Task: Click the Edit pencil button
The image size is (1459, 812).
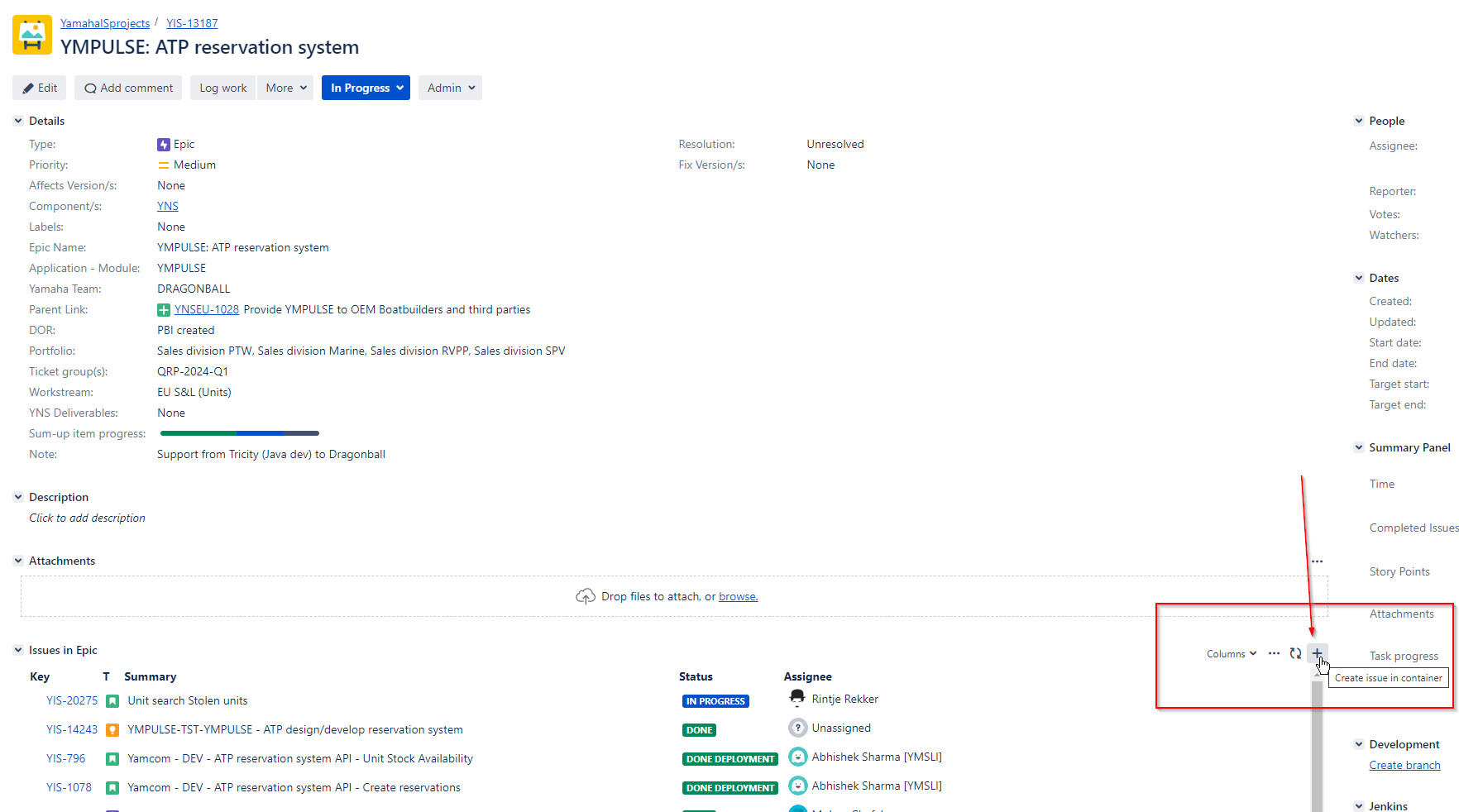Action: pos(40,88)
